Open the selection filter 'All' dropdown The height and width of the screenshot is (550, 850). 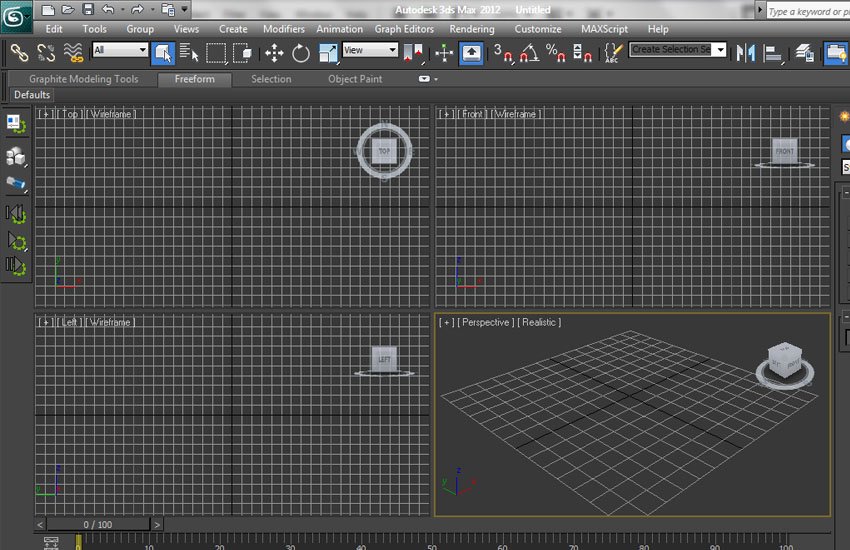(120, 50)
